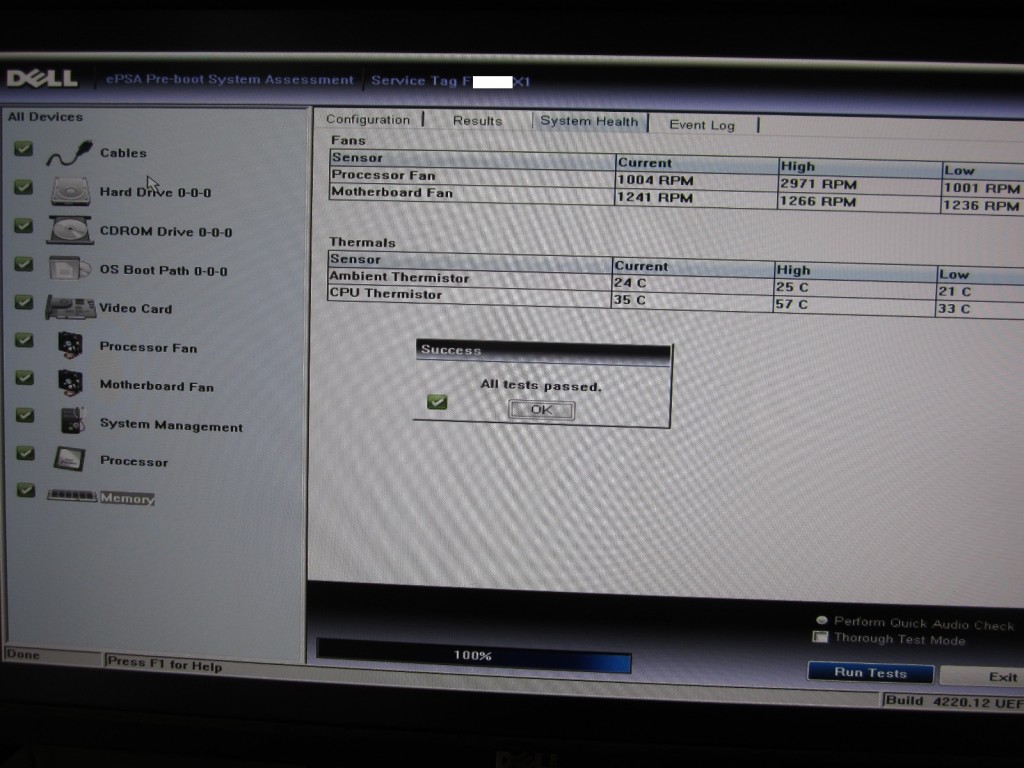The image size is (1024, 768).
Task: Select Perform Quick Audio Check option
Action: 822,620
